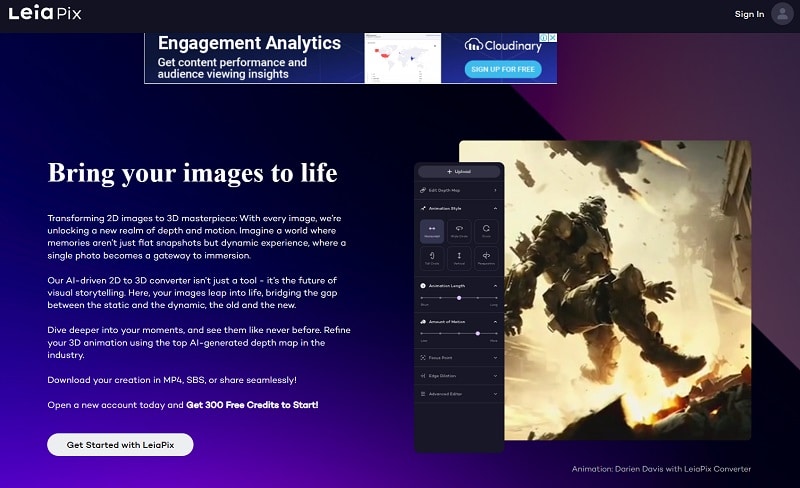Collapse the Animation Style section
800x488 pixels.
pos(495,208)
